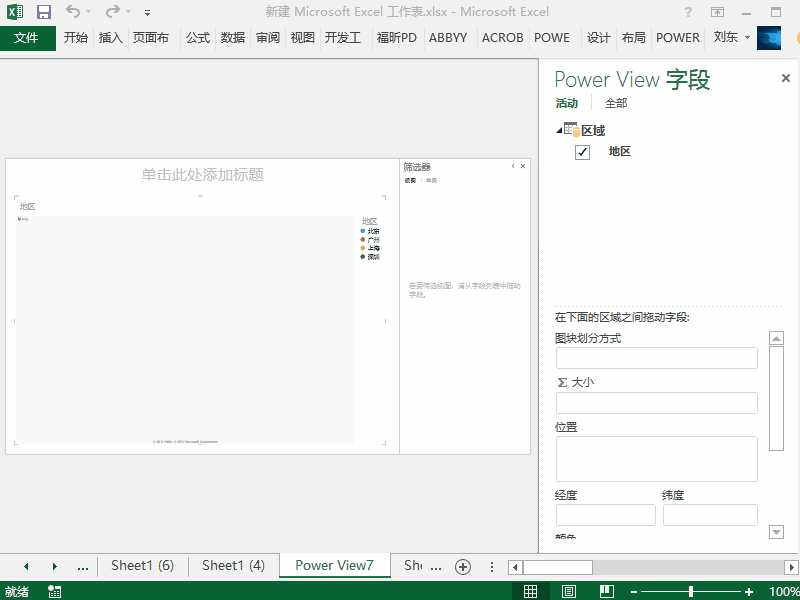Click the zoom slider handle
The height and width of the screenshot is (600, 800).
coord(691,591)
